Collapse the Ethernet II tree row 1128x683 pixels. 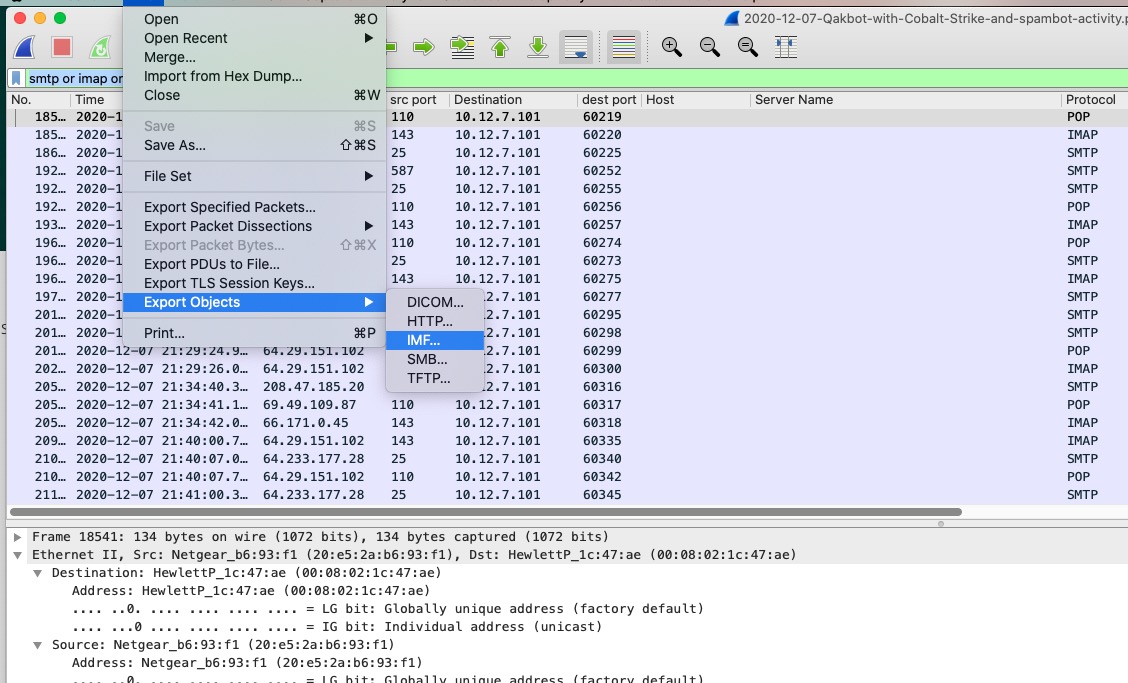(x=17, y=555)
